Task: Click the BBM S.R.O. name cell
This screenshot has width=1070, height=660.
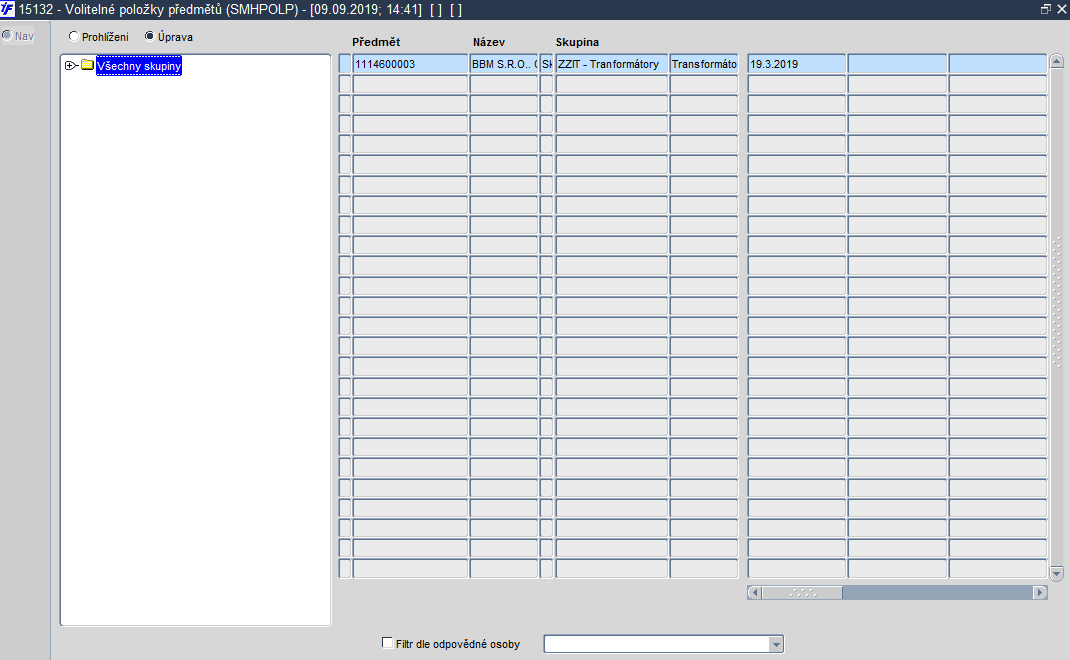Action: pos(504,64)
